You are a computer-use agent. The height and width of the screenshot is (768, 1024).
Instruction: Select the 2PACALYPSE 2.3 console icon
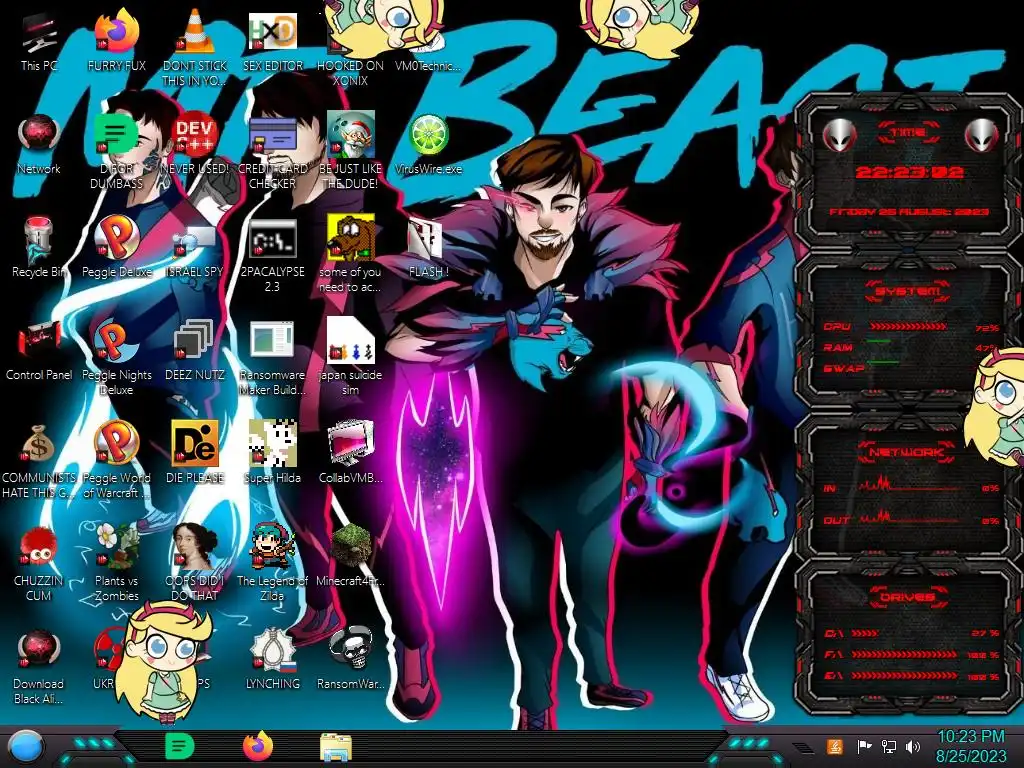(272, 255)
